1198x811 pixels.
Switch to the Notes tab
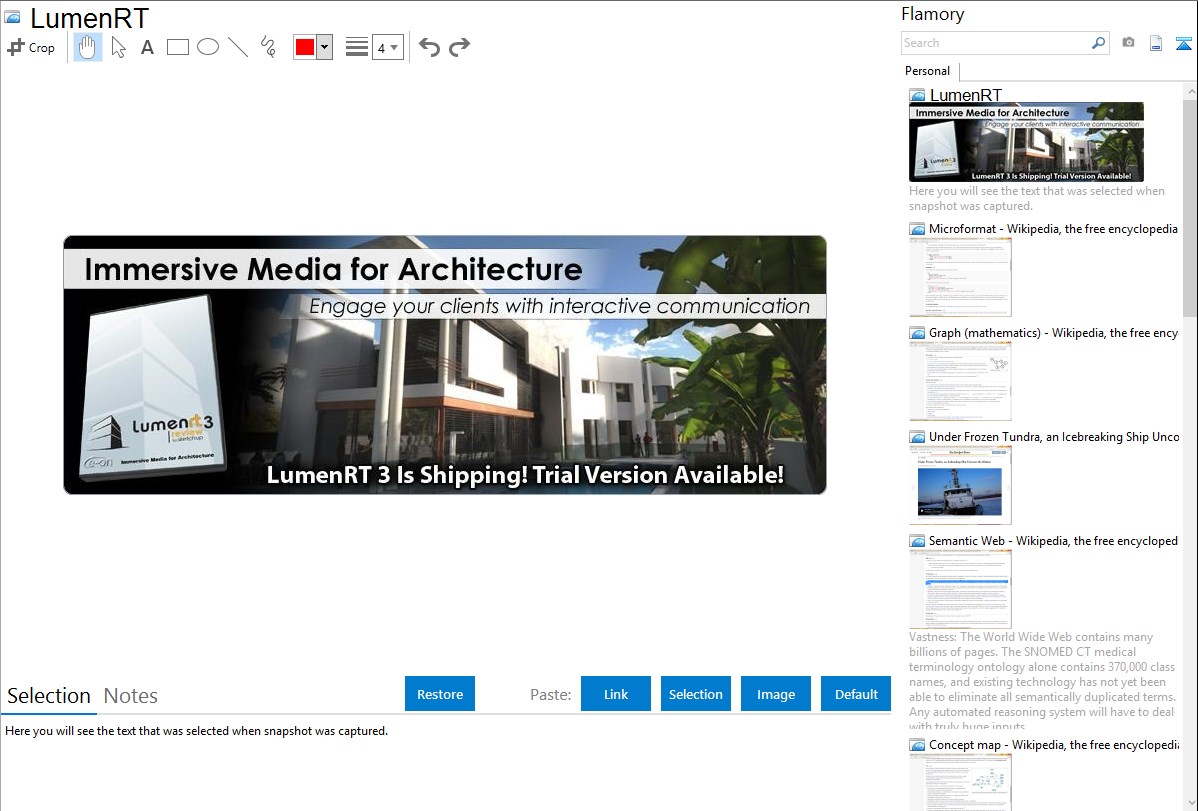click(x=131, y=696)
